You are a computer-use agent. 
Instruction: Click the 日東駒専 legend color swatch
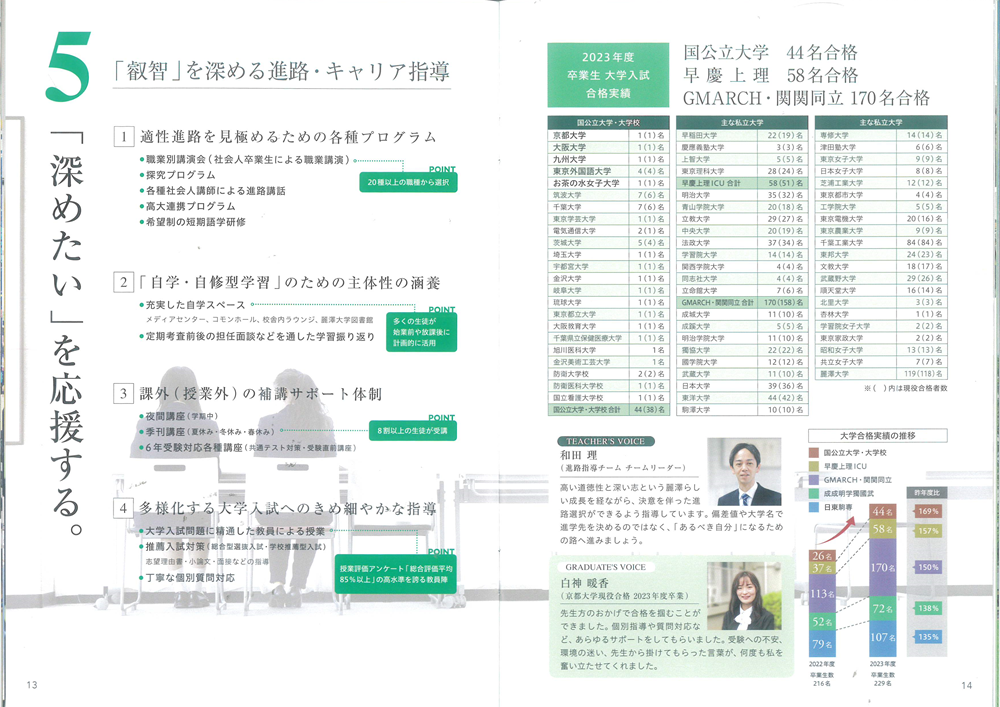tap(813, 507)
